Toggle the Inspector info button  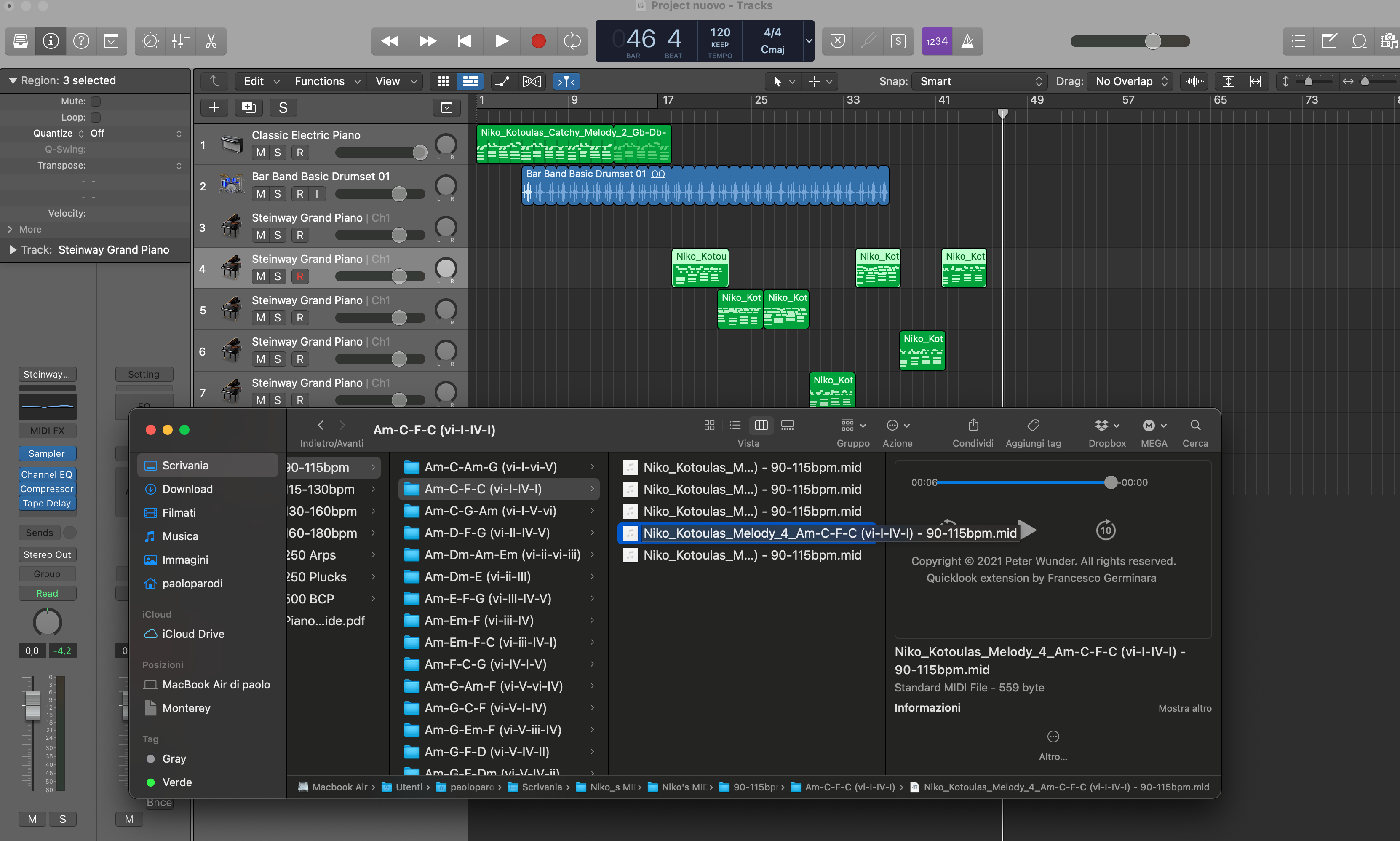[51, 41]
